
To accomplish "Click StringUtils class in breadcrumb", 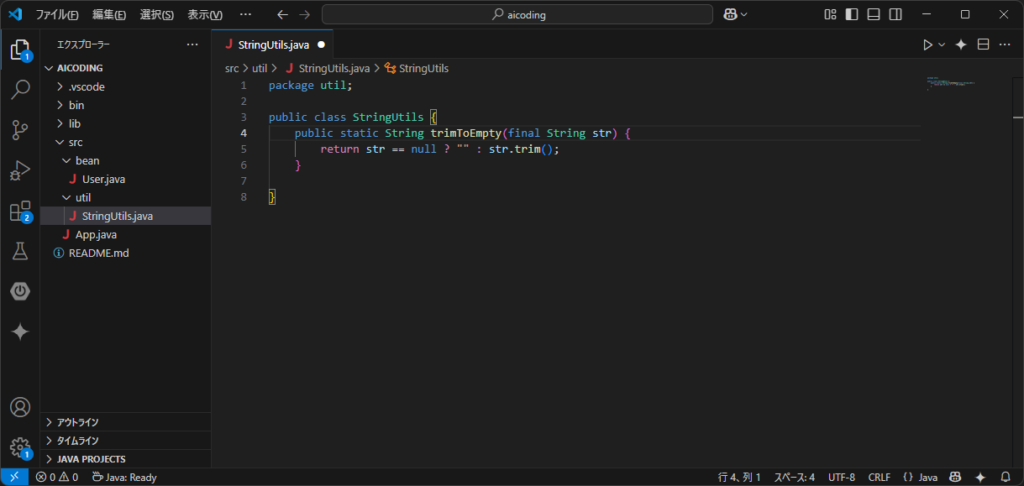I will click(417, 68).
